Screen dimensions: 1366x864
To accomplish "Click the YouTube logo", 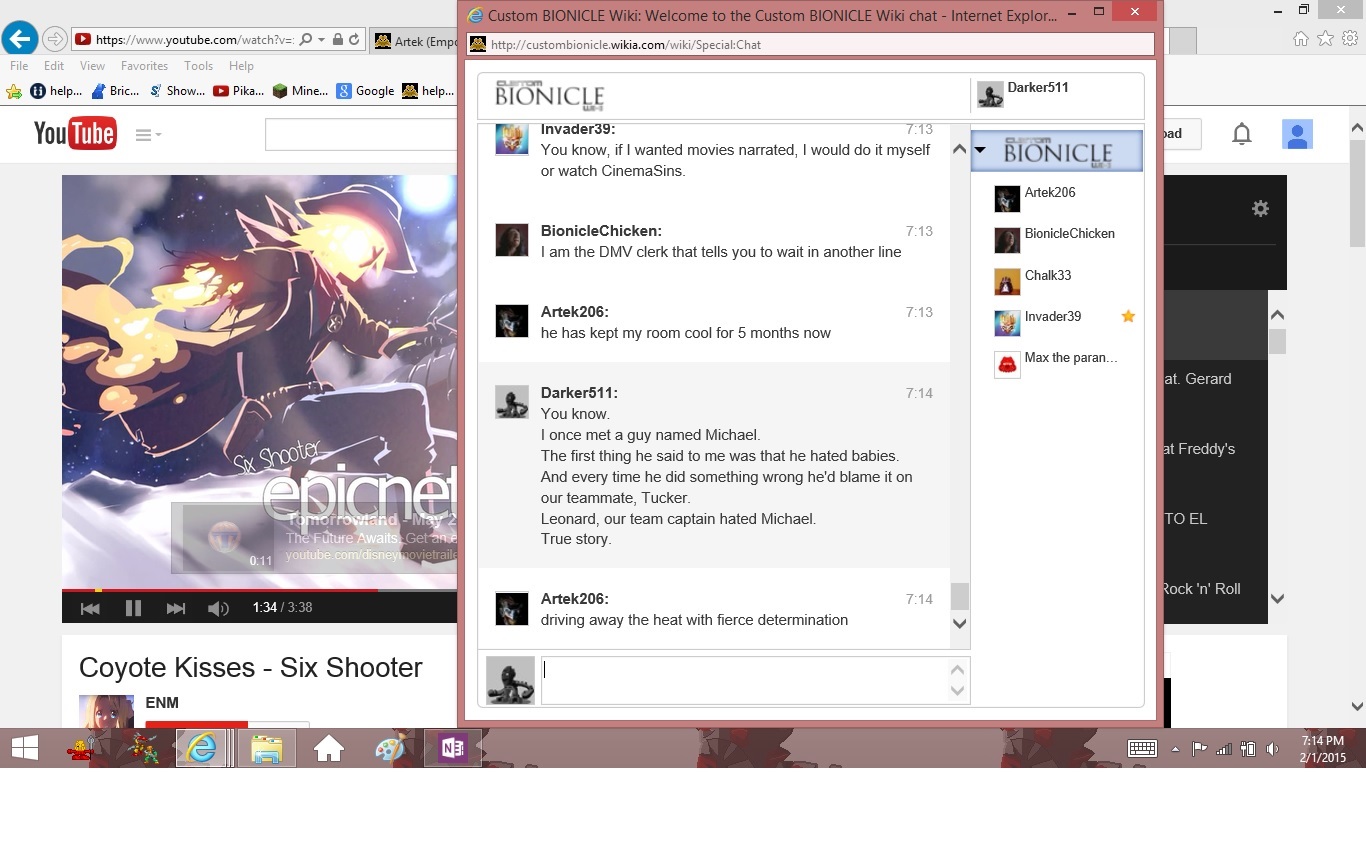I will pos(75,133).
